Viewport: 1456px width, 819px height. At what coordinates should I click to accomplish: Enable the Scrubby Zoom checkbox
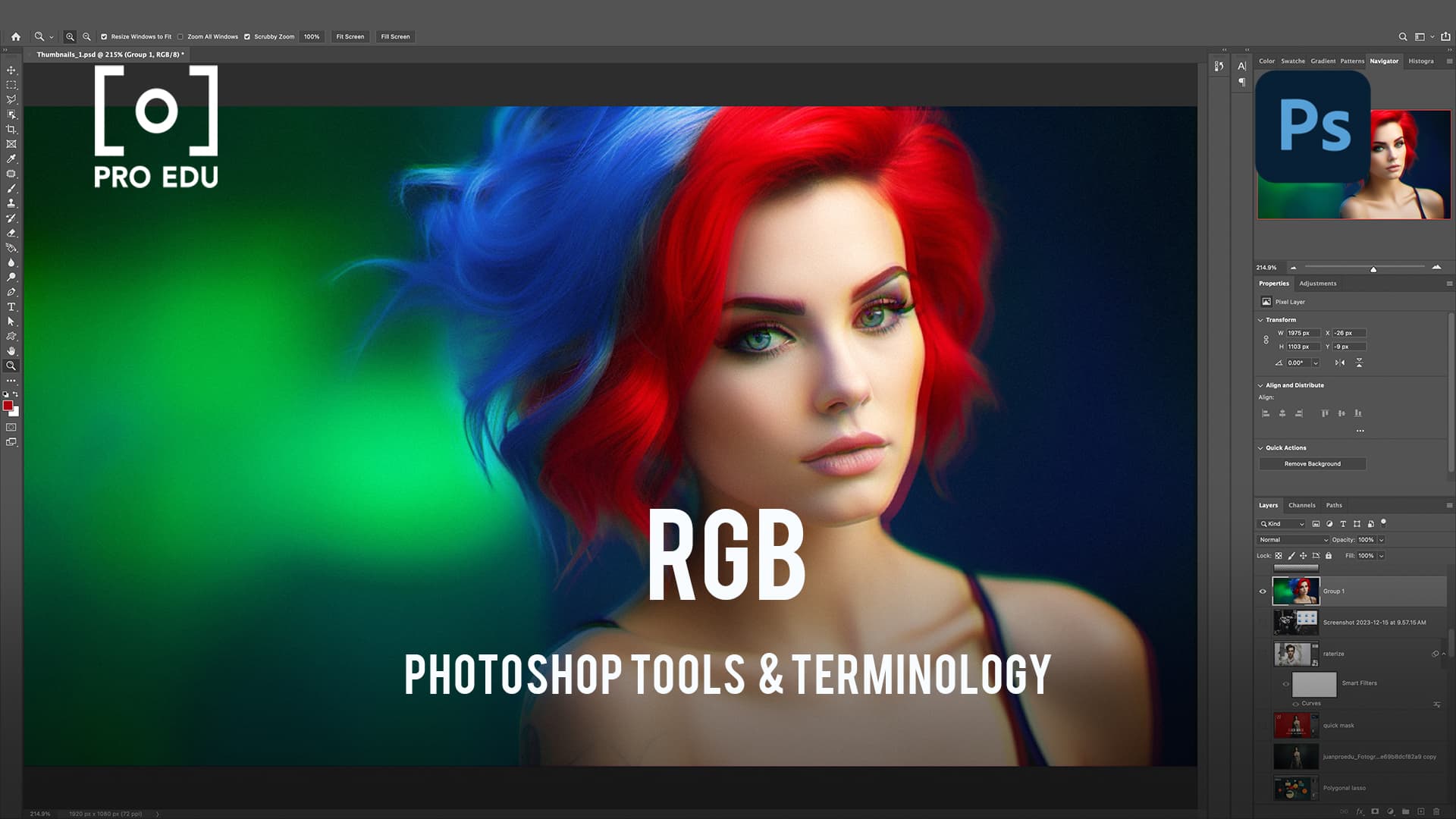[248, 36]
